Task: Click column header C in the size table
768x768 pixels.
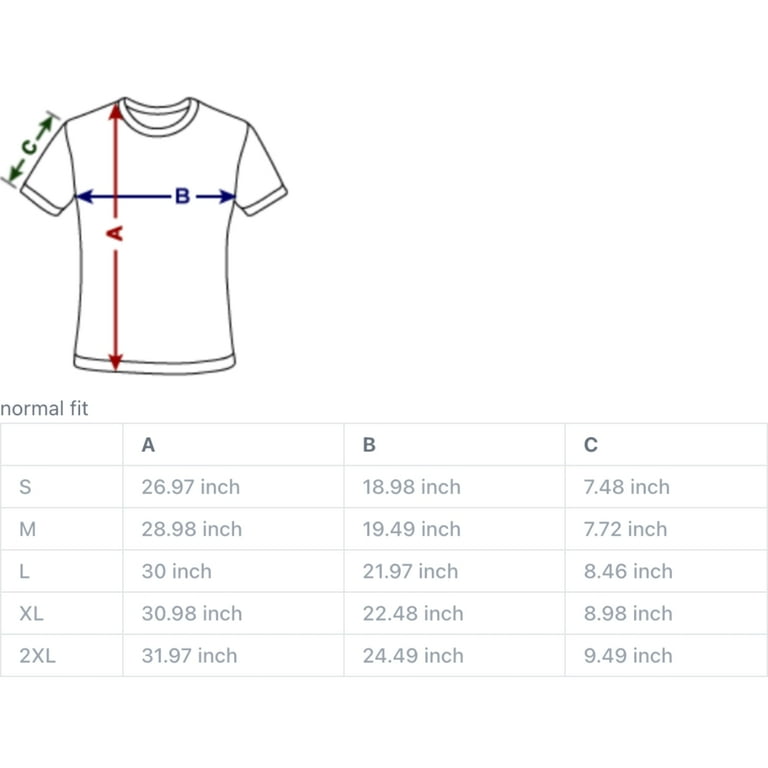Action: (x=591, y=445)
